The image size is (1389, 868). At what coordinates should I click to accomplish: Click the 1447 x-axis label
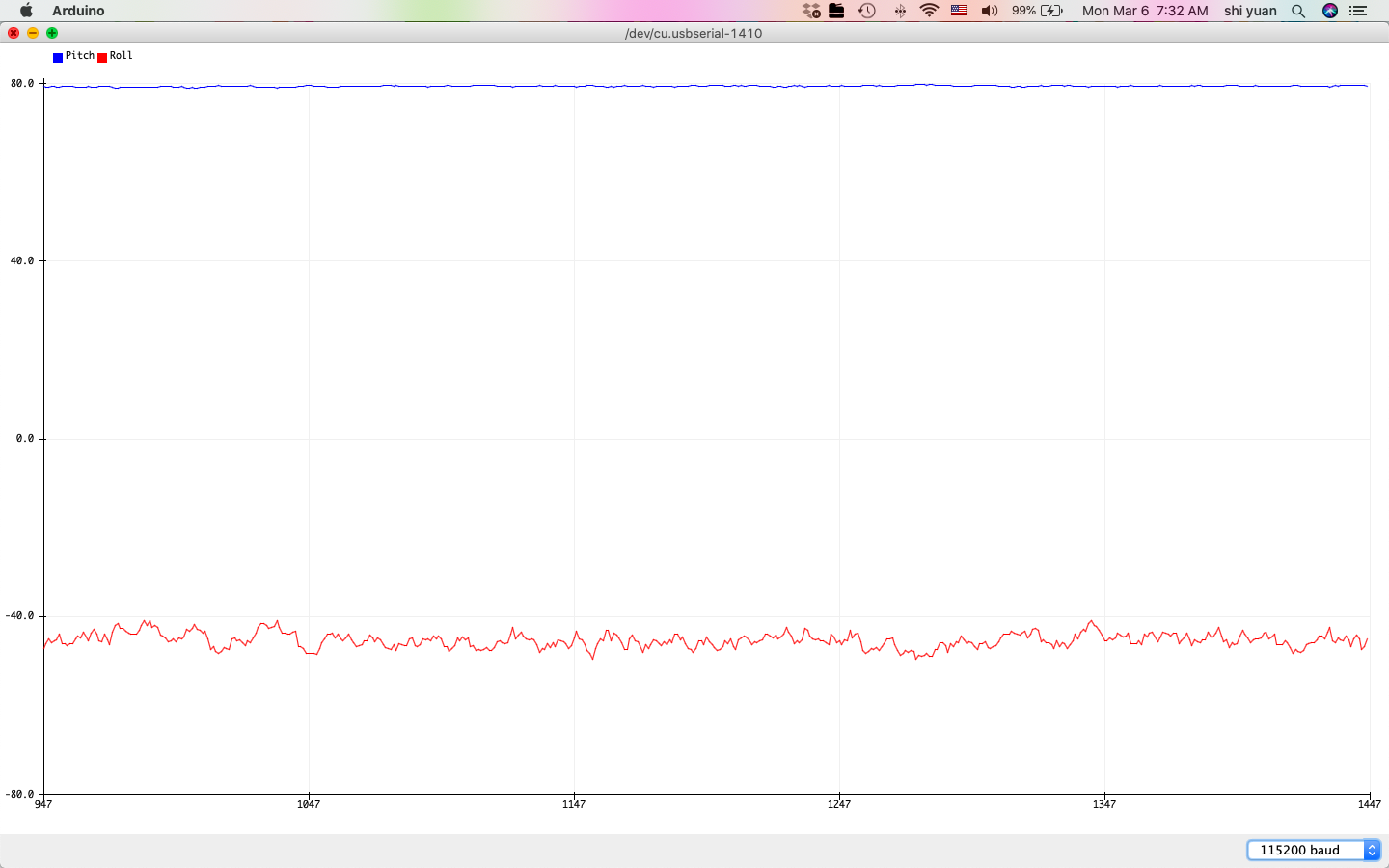point(1370,804)
